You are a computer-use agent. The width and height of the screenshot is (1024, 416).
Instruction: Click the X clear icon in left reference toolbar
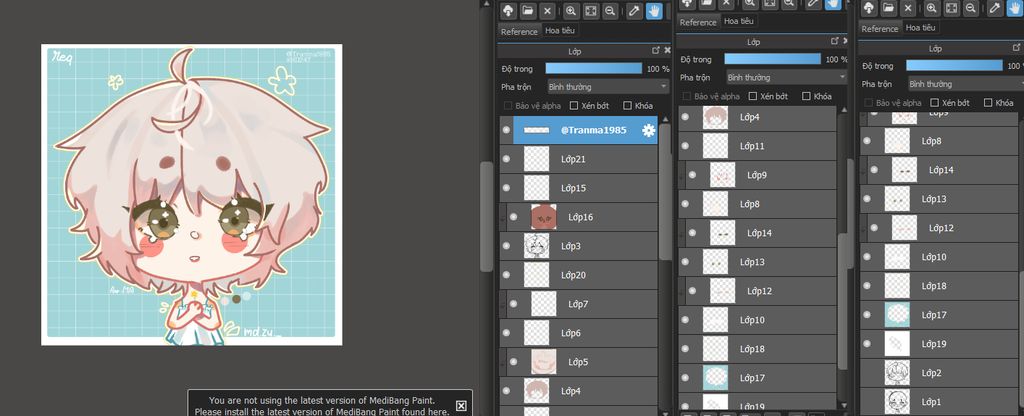(547, 10)
